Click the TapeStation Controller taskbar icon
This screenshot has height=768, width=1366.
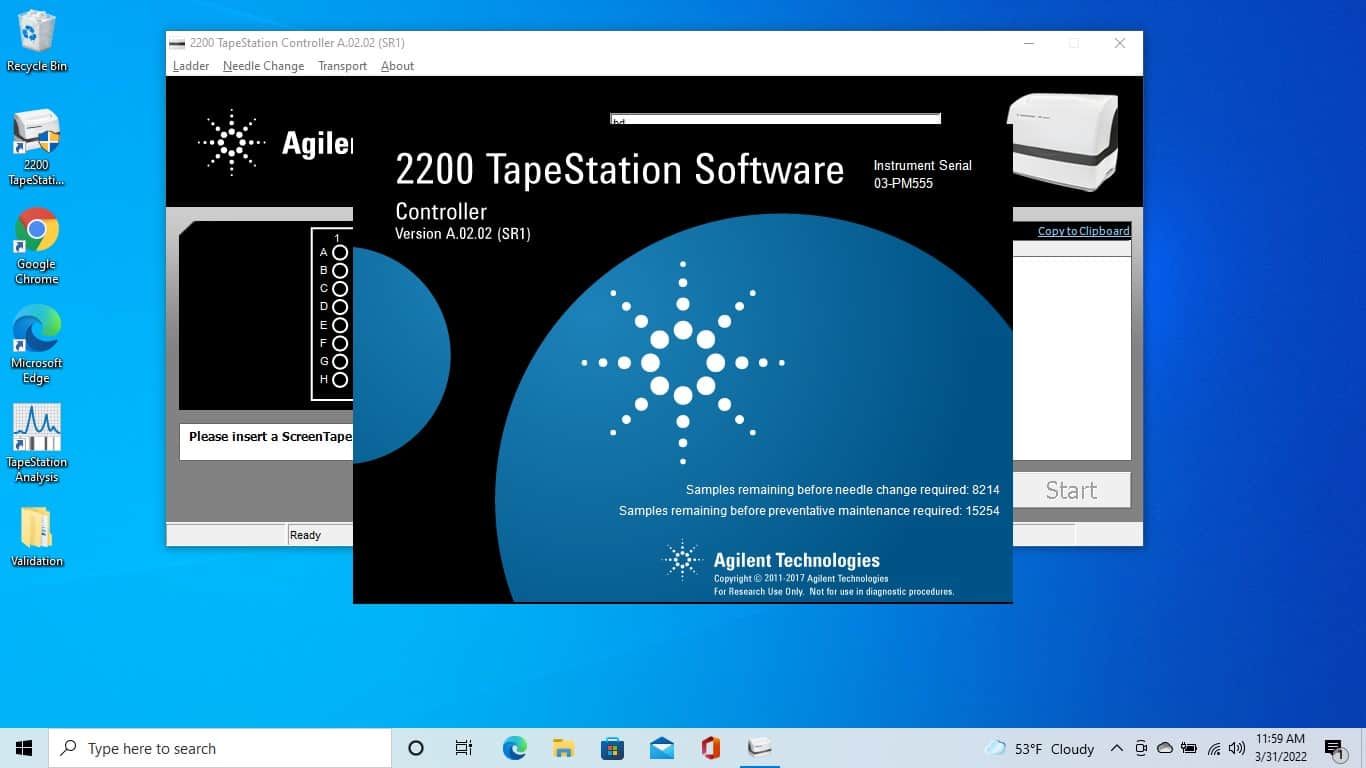tap(760, 748)
